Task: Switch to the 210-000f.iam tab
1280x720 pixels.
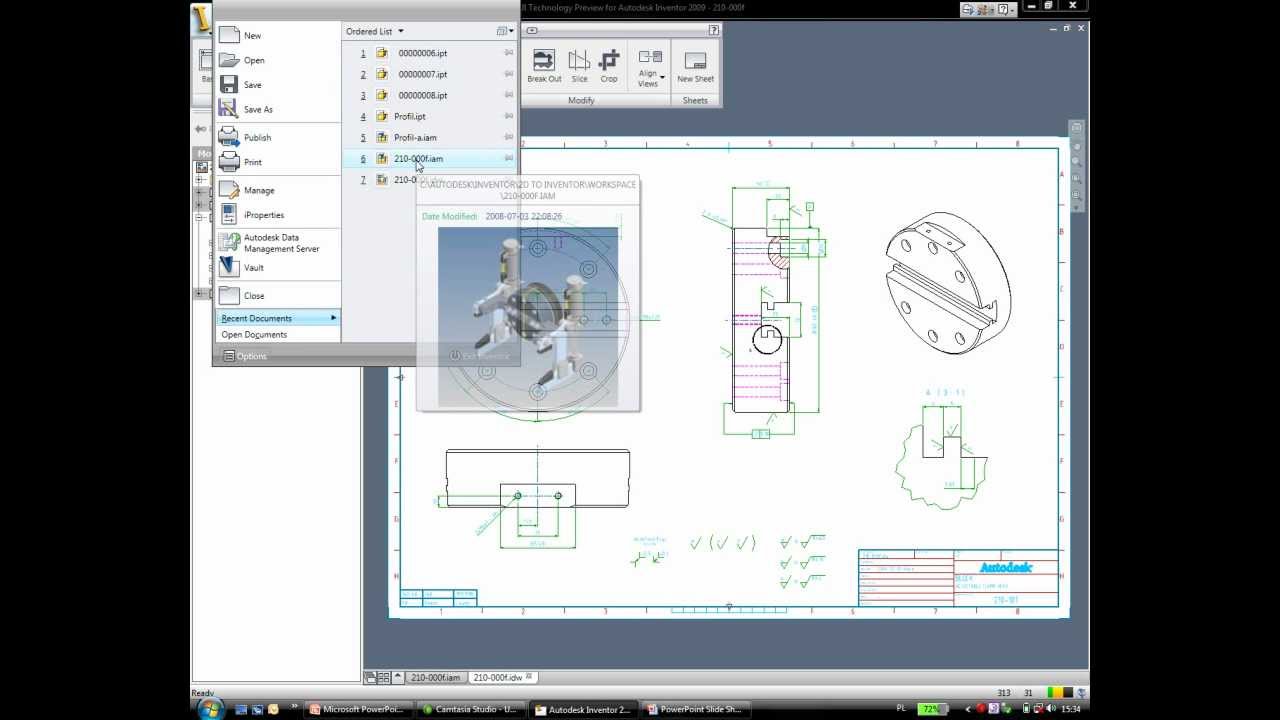Action: click(434, 677)
